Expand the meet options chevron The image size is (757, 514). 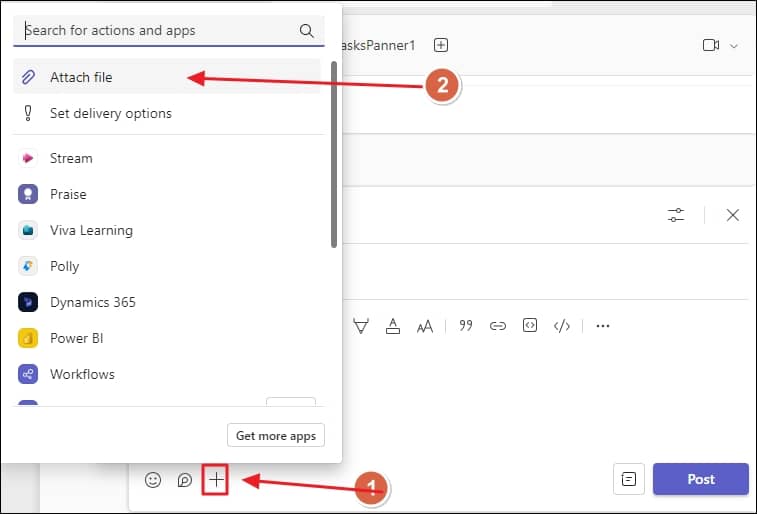(734, 46)
